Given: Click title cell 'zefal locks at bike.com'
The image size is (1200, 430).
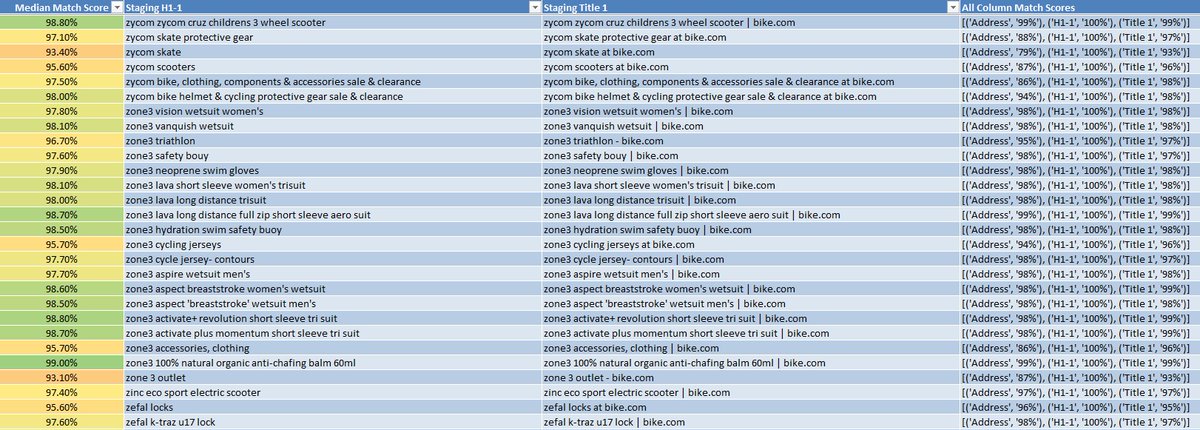Looking at the screenshot, I should point(750,408).
